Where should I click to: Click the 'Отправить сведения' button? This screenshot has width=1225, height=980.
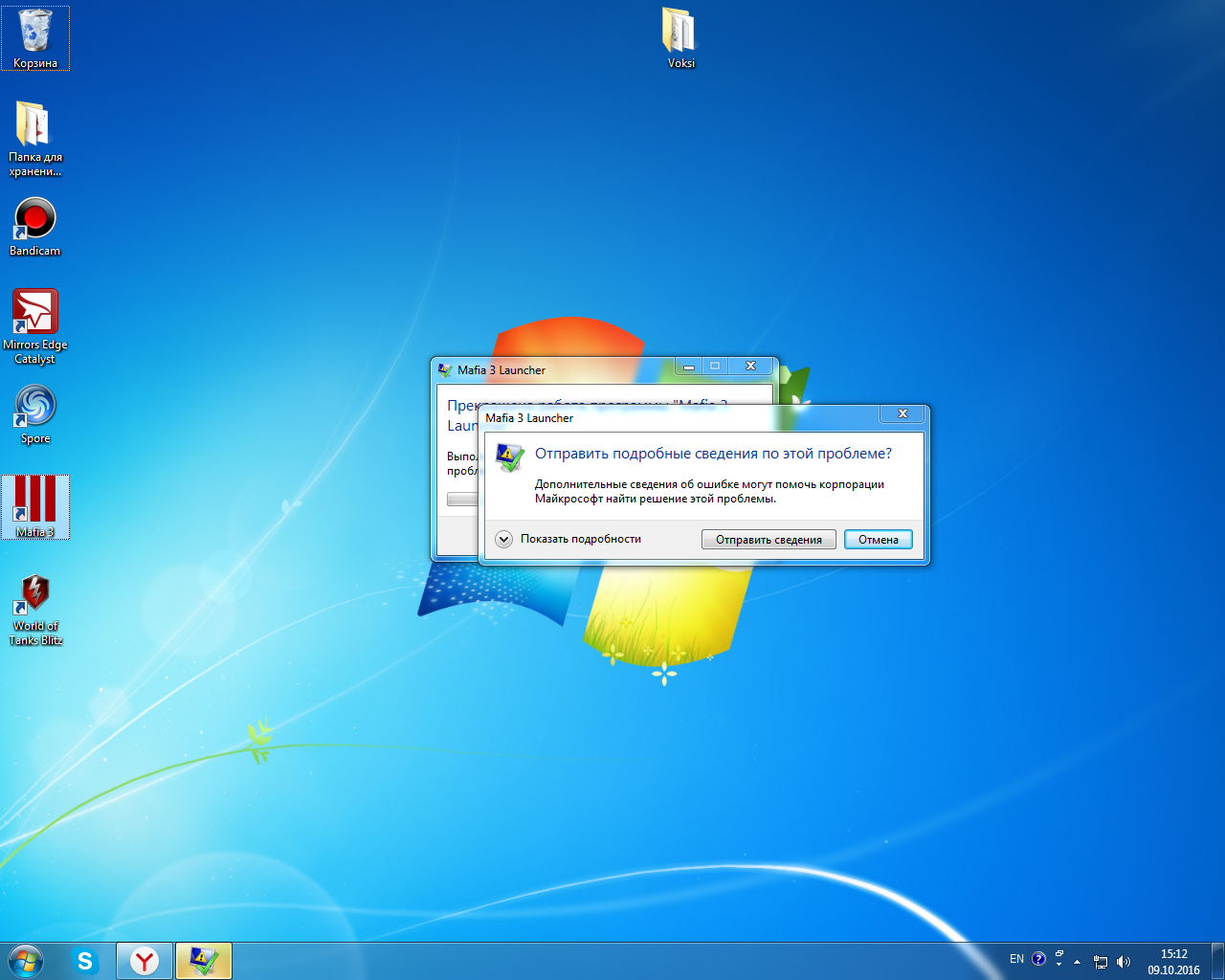tap(768, 540)
